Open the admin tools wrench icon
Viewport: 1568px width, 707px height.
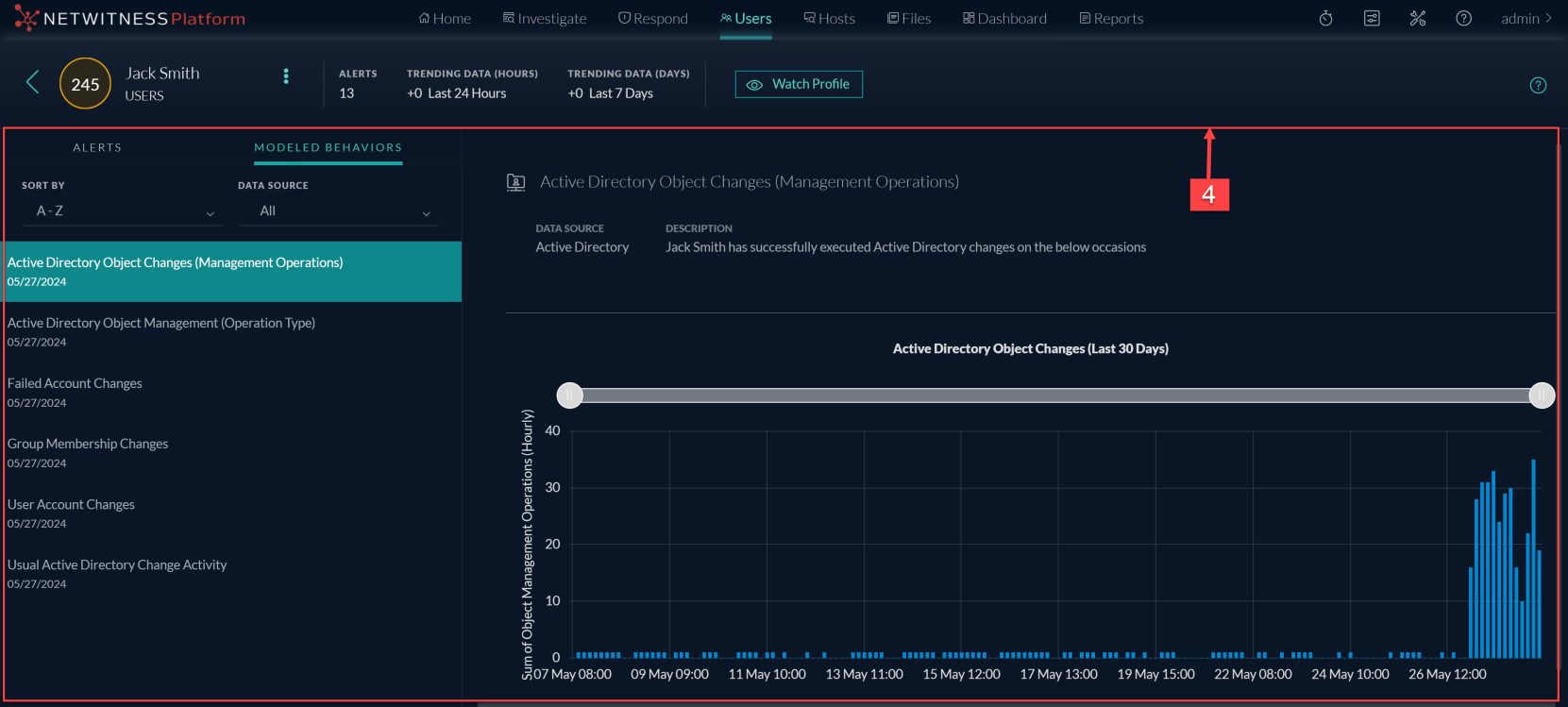(1417, 19)
